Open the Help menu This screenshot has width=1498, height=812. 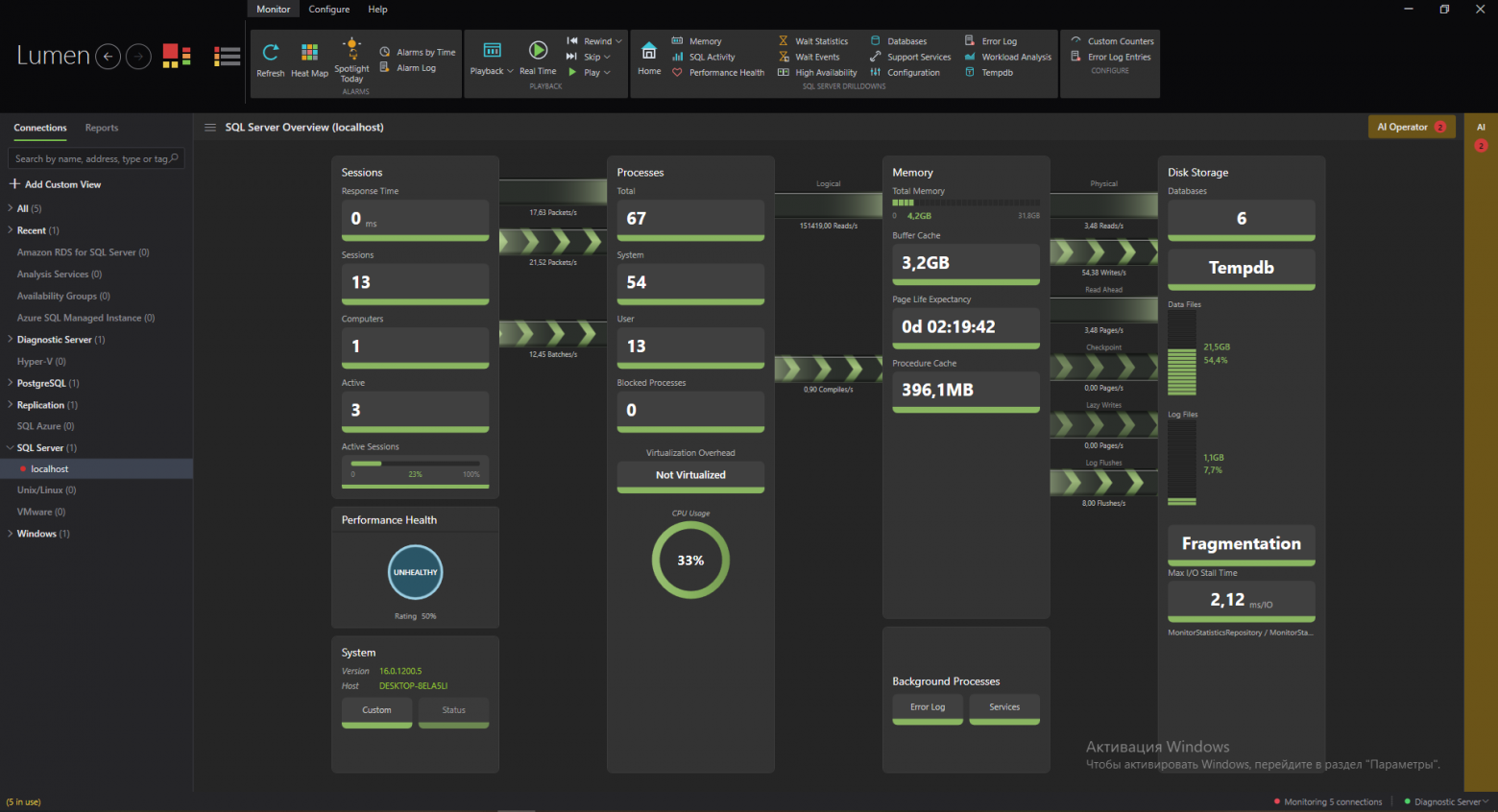pyautogui.click(x=378, y=10)
